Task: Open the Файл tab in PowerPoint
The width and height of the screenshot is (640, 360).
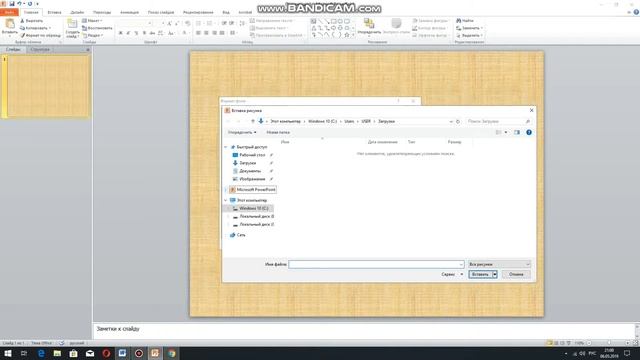Action: 9,12
